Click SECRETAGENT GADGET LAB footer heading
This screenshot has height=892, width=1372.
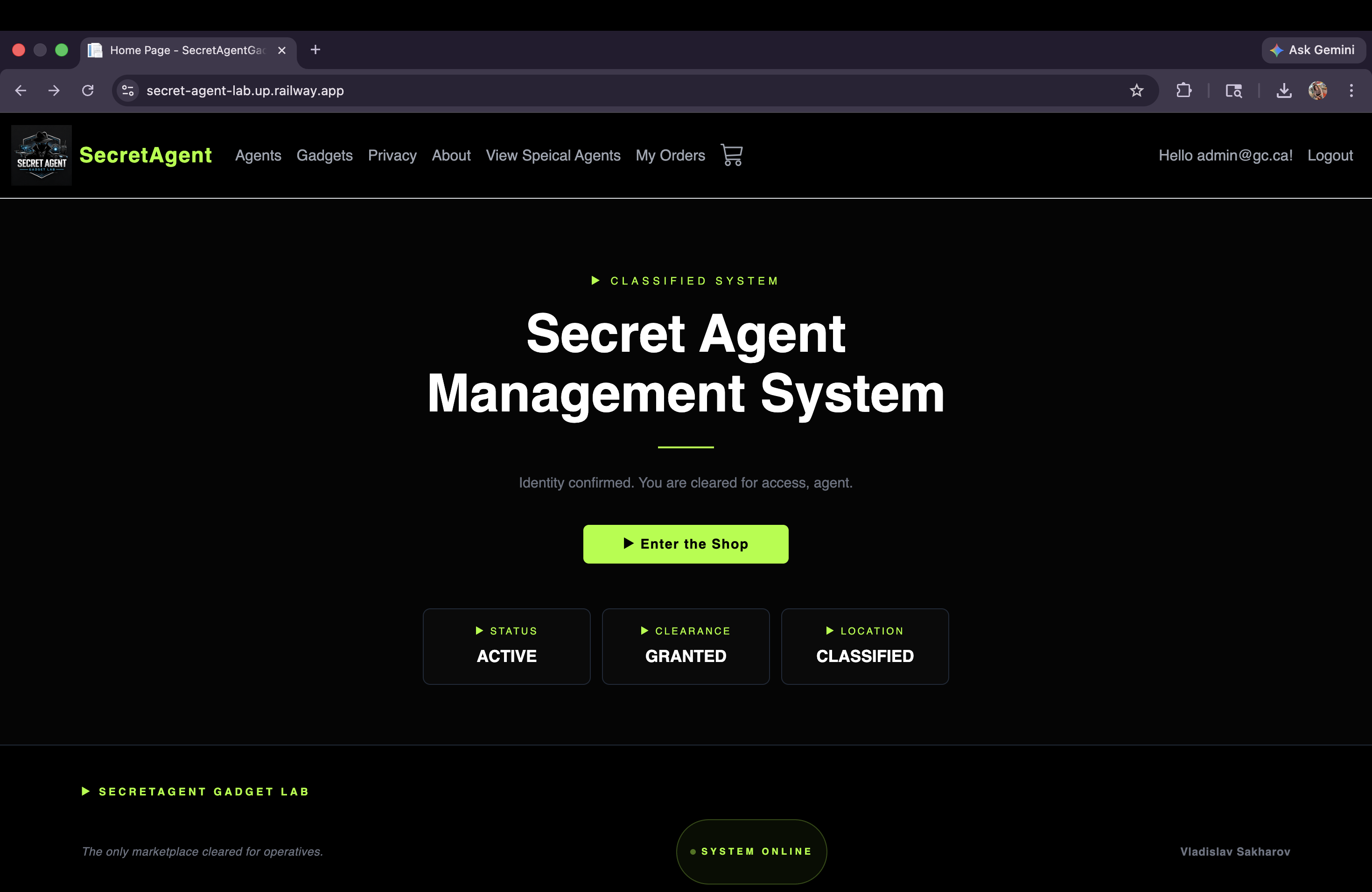click(196, 792)
